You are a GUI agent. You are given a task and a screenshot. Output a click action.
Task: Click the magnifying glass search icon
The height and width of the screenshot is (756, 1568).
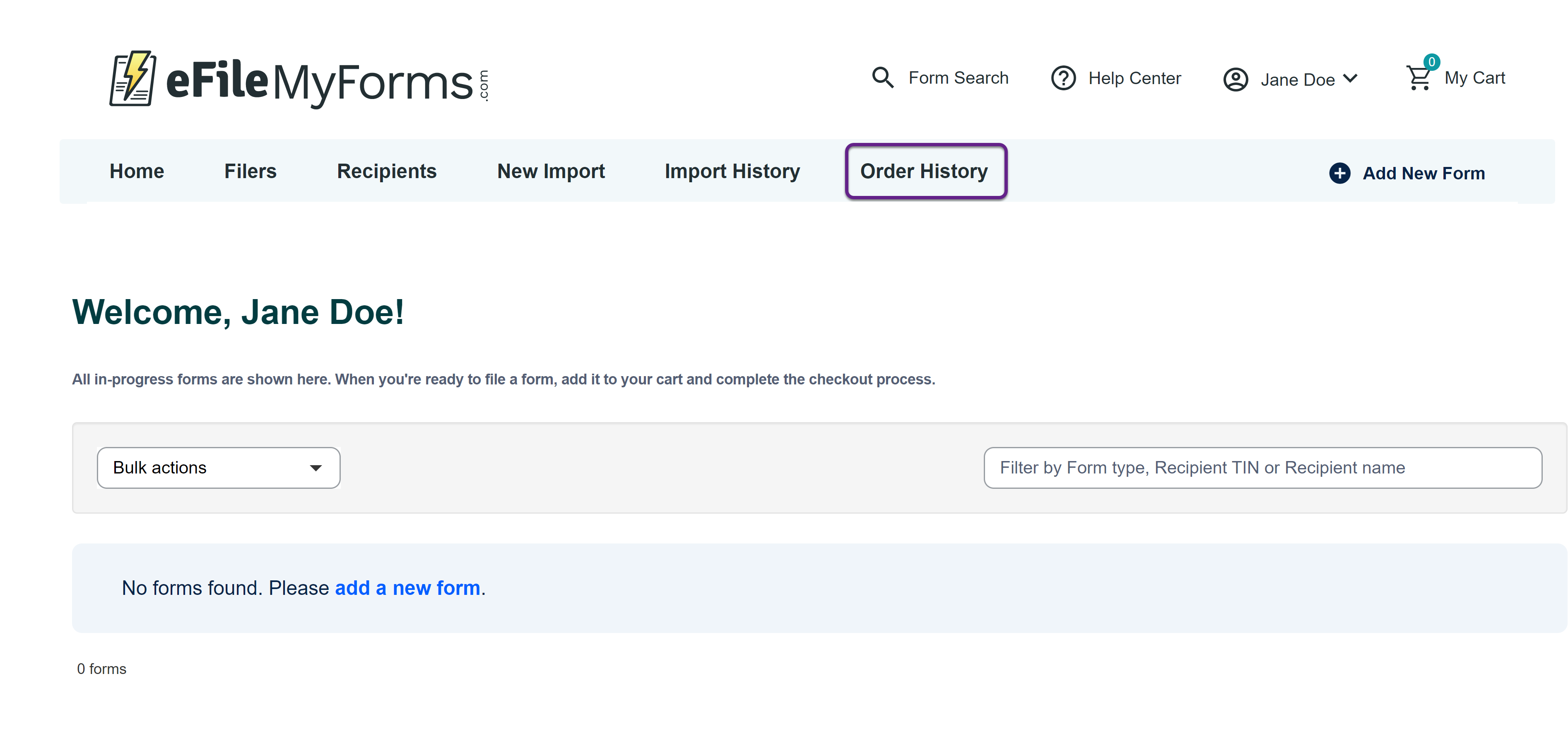883,78
